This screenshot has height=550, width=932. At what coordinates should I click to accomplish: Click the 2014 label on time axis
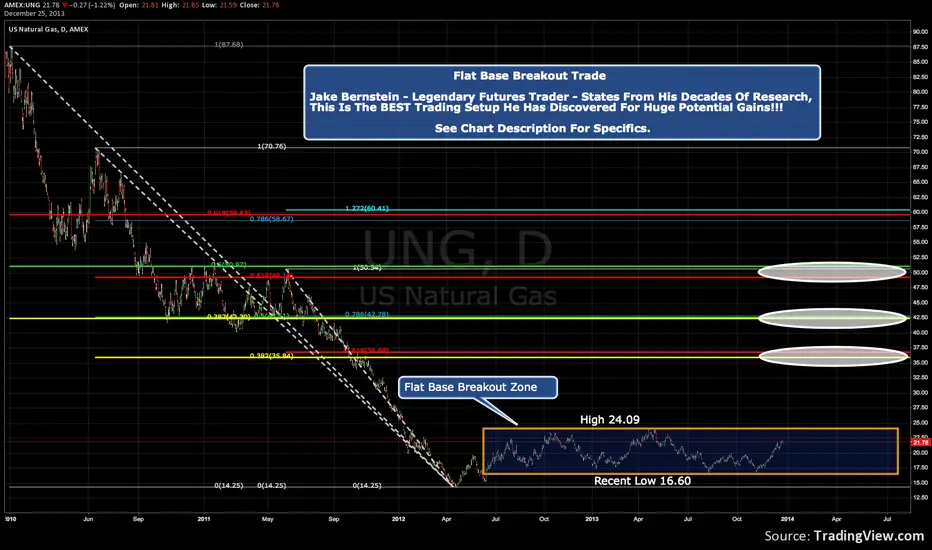pyautogui.click(x=787, y=519)
